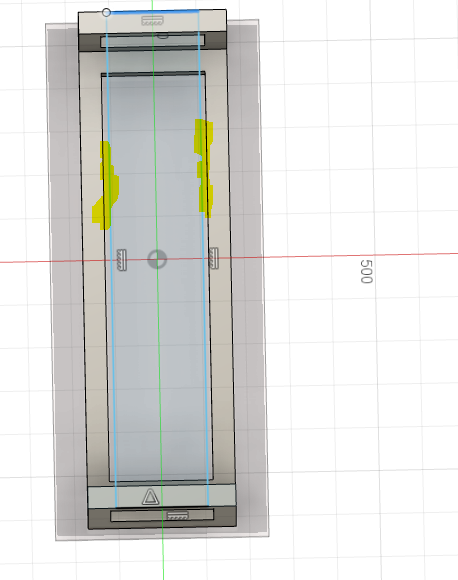Click the white sketch endpoint circle at top

[106, 13]
